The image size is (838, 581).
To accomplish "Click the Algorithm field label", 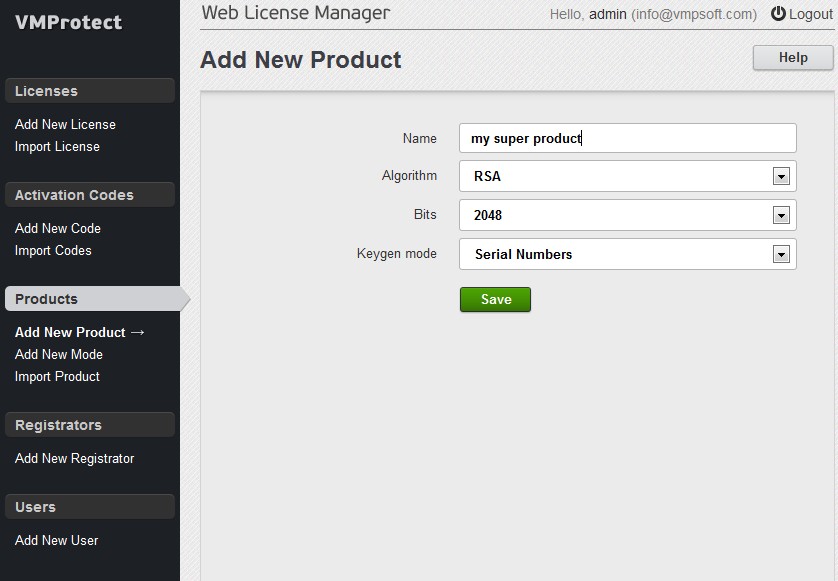I will pyautogui.click(x=409, y=176).
